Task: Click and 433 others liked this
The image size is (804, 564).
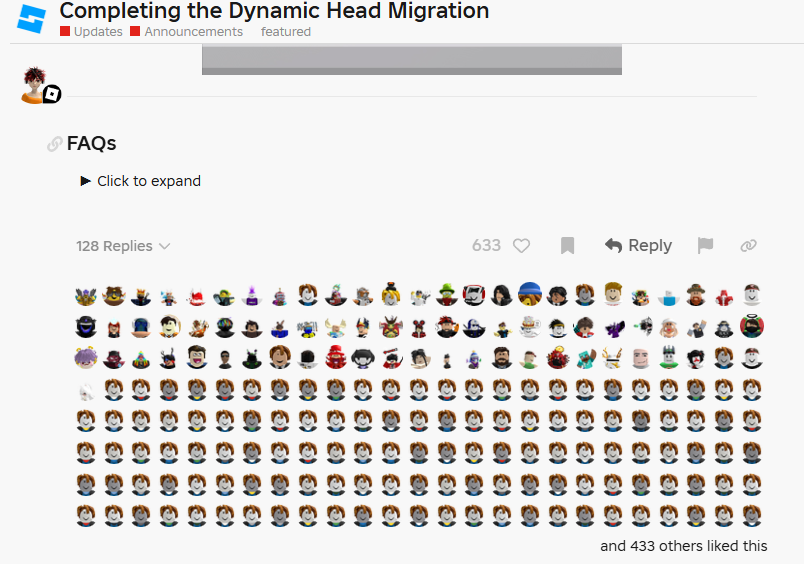Action: 684,546
